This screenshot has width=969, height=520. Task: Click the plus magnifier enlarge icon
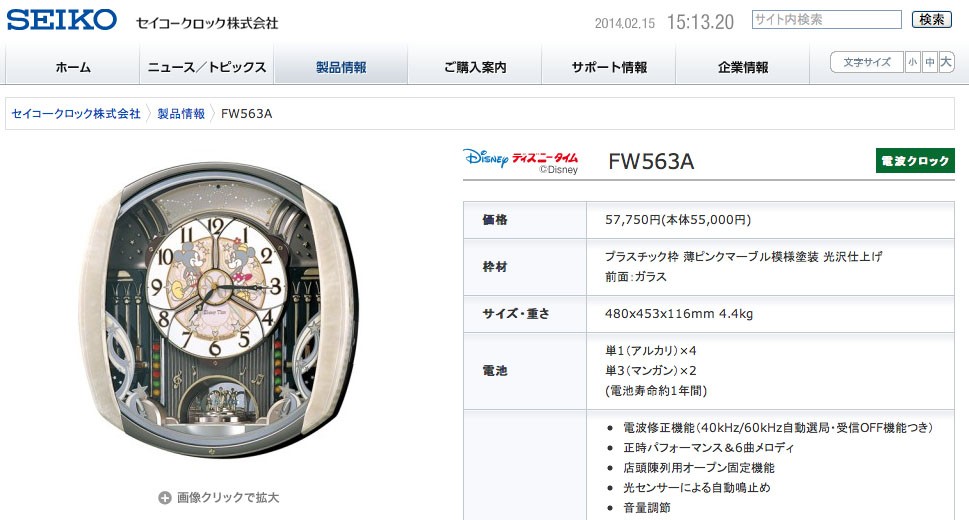pos(164,498)
